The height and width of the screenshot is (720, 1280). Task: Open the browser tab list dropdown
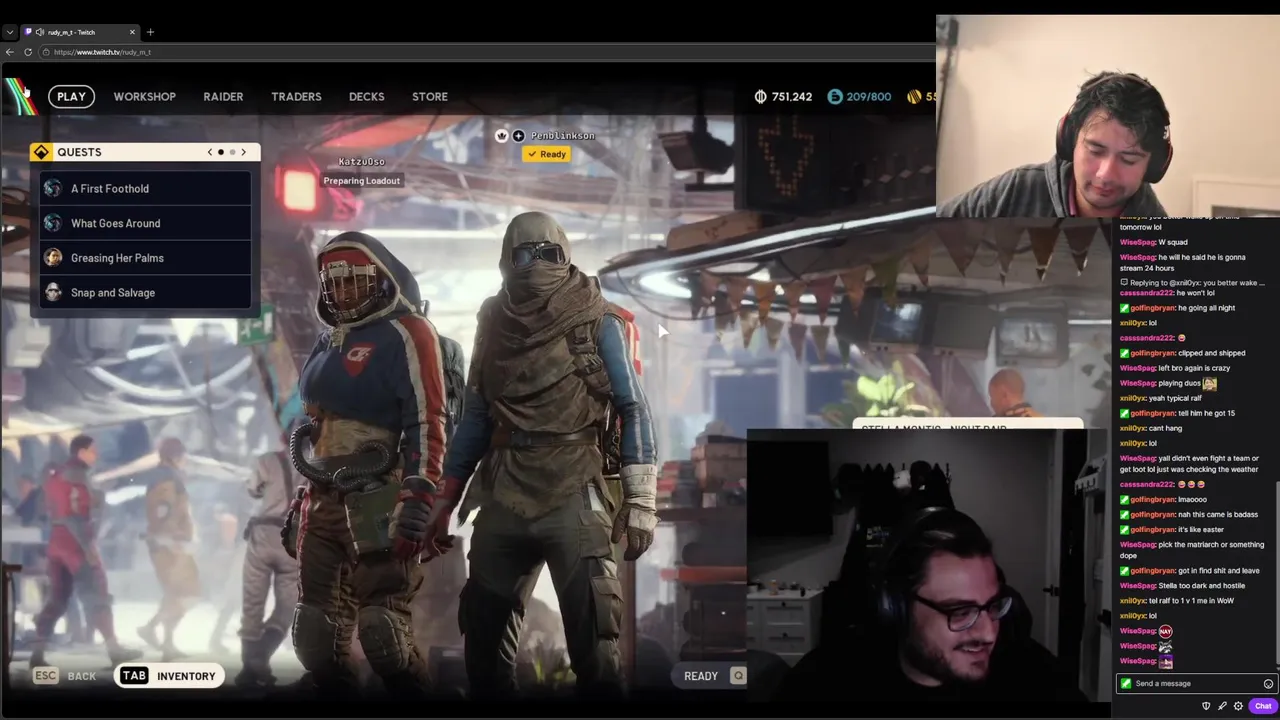(x=10, y=32)
